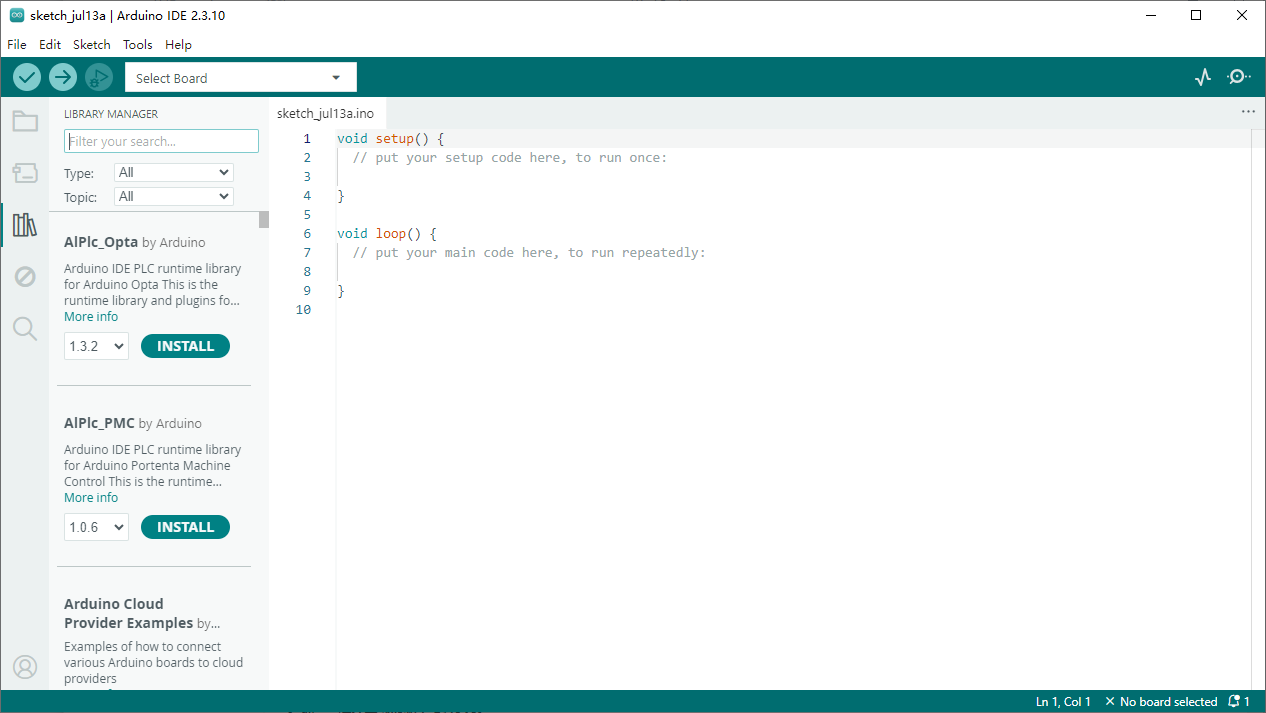This screenshot has width=1266, height=713.
Task: Open More info for AlPlc_Opta
Action: pos(91,317)
